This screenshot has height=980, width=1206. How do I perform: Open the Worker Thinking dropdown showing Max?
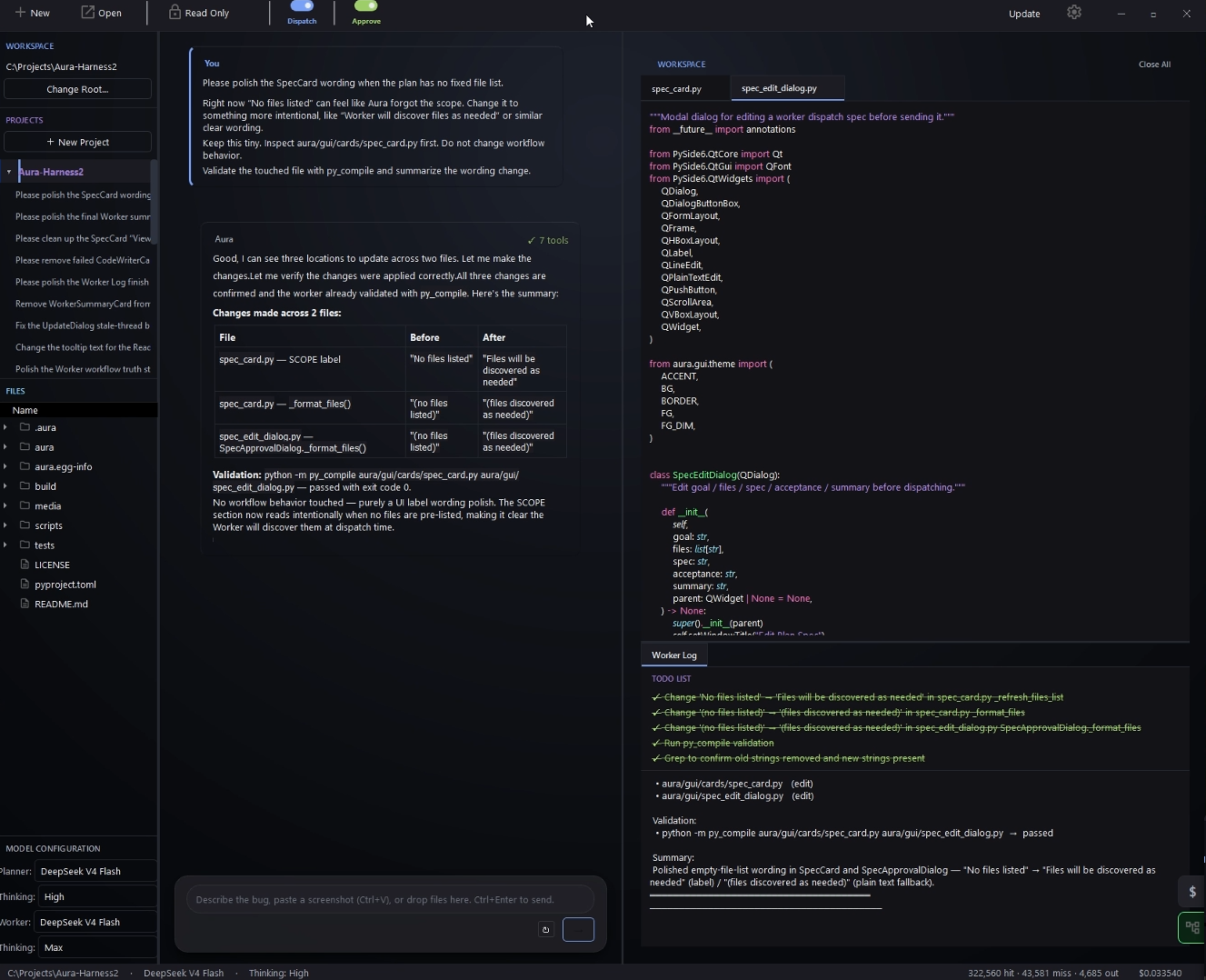pyautogui.click(x=95, y=947)
